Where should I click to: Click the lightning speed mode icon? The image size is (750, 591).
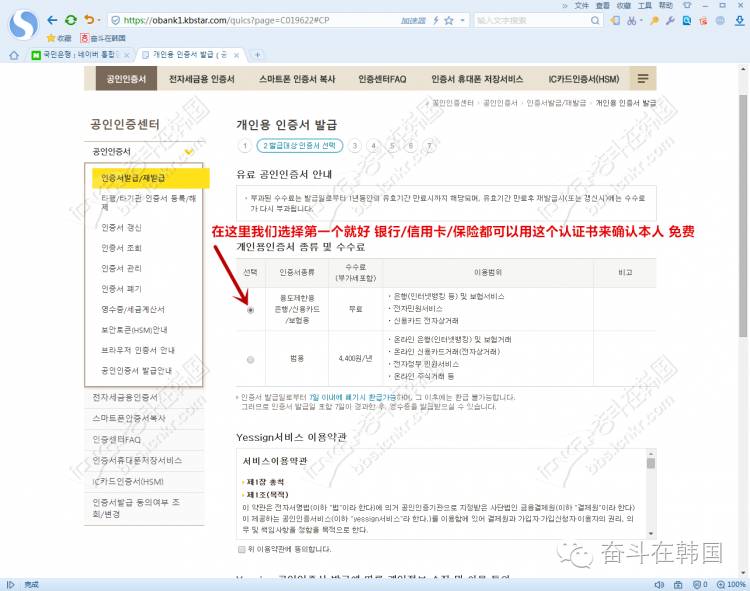click(436, 21)
